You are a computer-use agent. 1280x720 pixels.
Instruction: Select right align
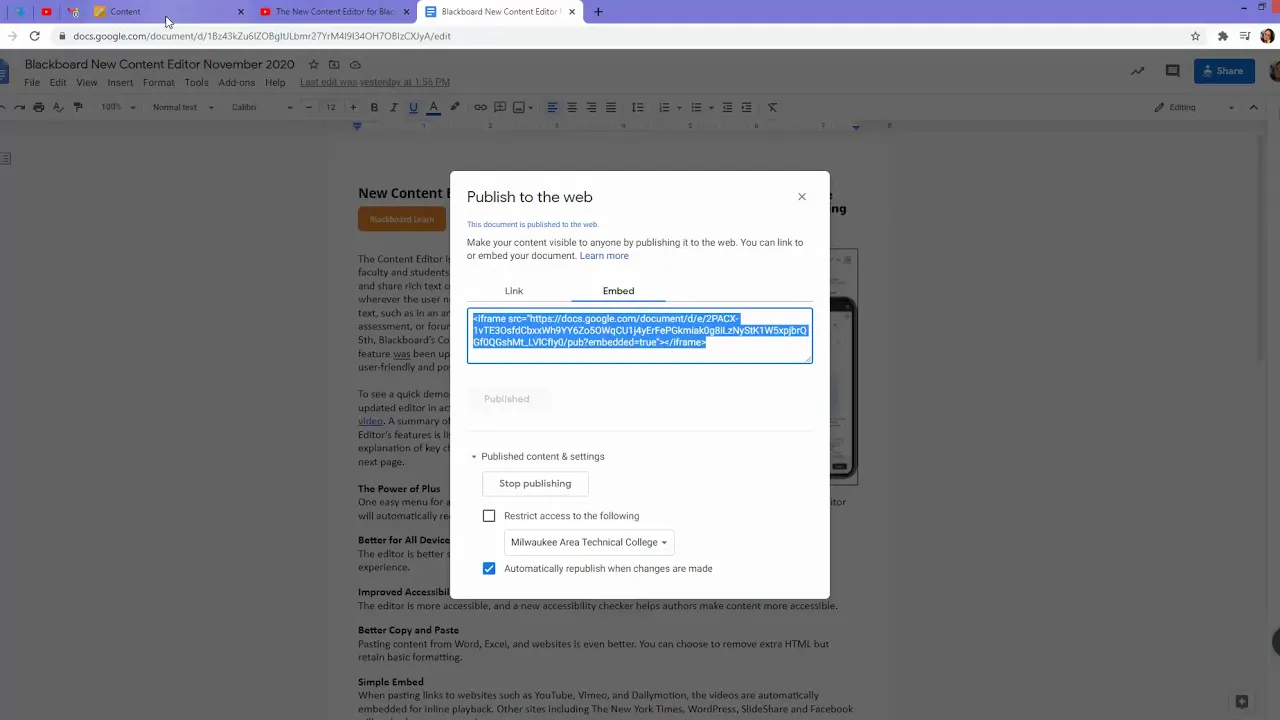[x=591, y=107]
